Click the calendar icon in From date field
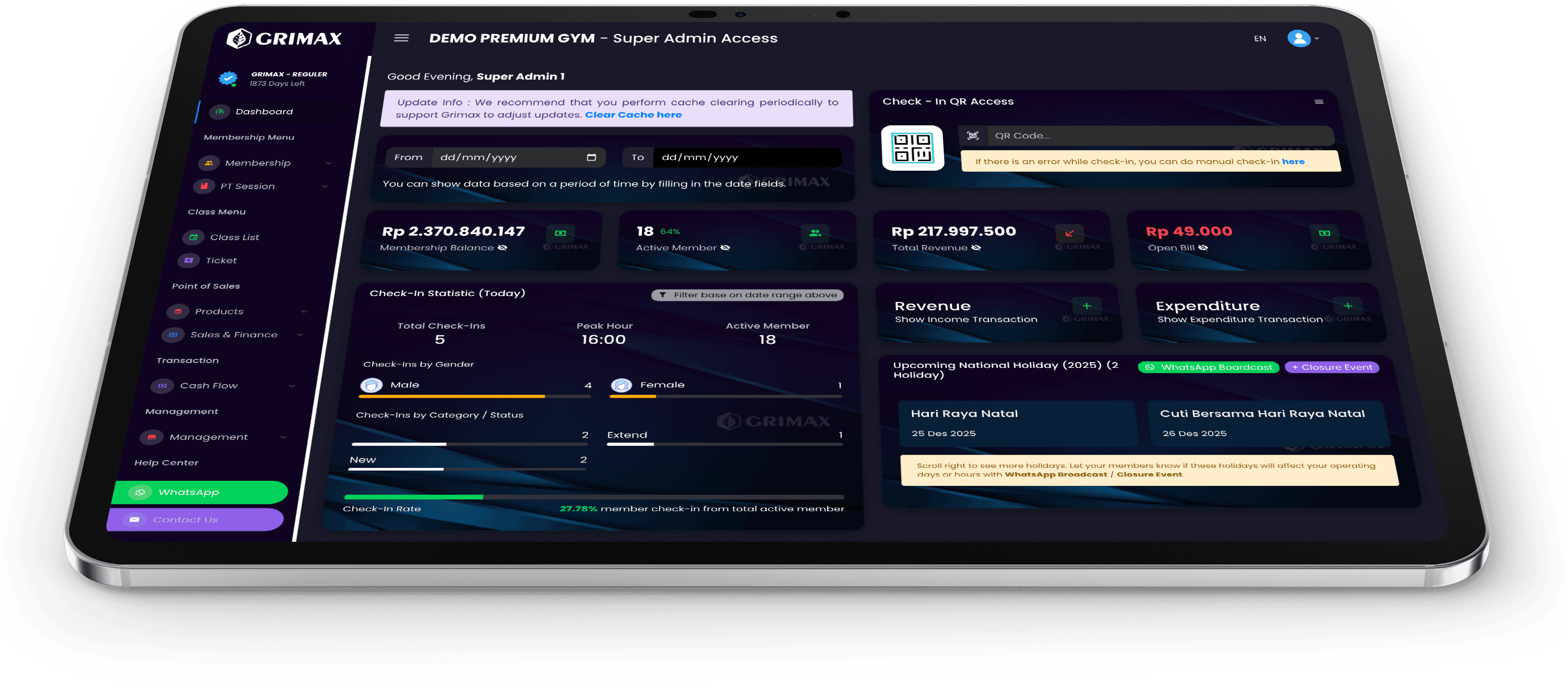 591,157
